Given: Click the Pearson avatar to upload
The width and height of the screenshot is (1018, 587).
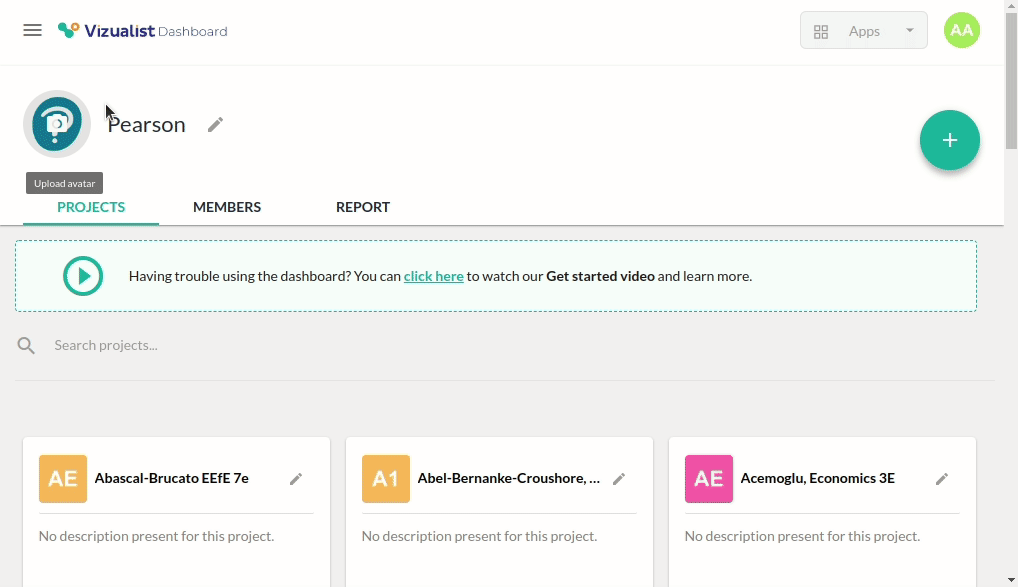Looking at the screenshot, I should pyautogui.click(x=57, y=124).
